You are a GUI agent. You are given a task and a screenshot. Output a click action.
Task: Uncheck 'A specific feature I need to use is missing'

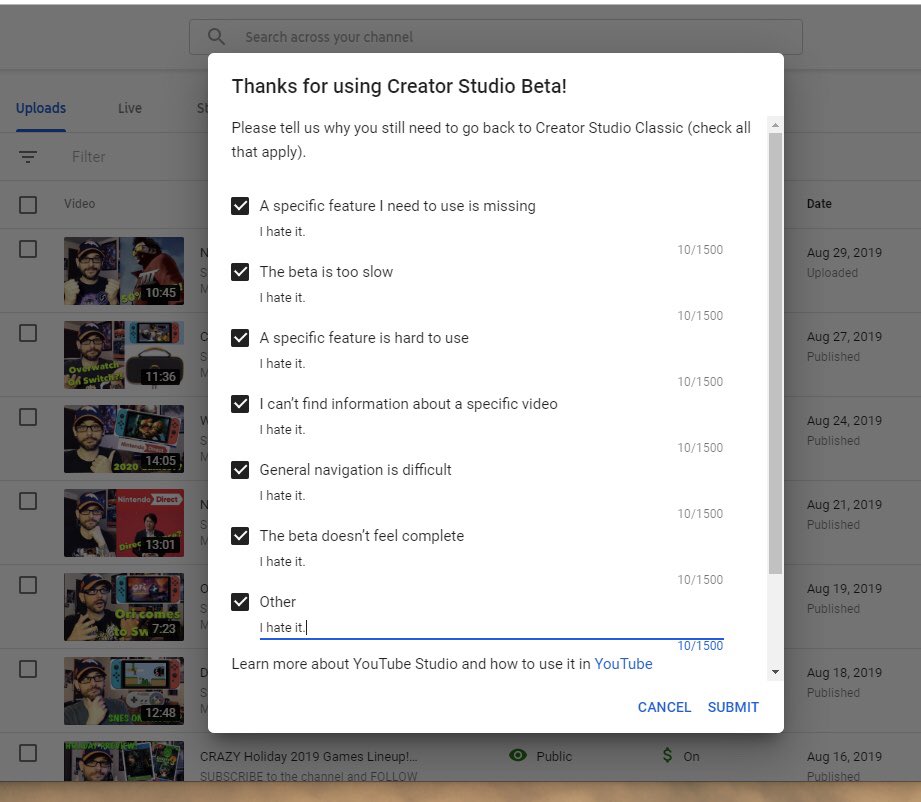click(240, 206)
